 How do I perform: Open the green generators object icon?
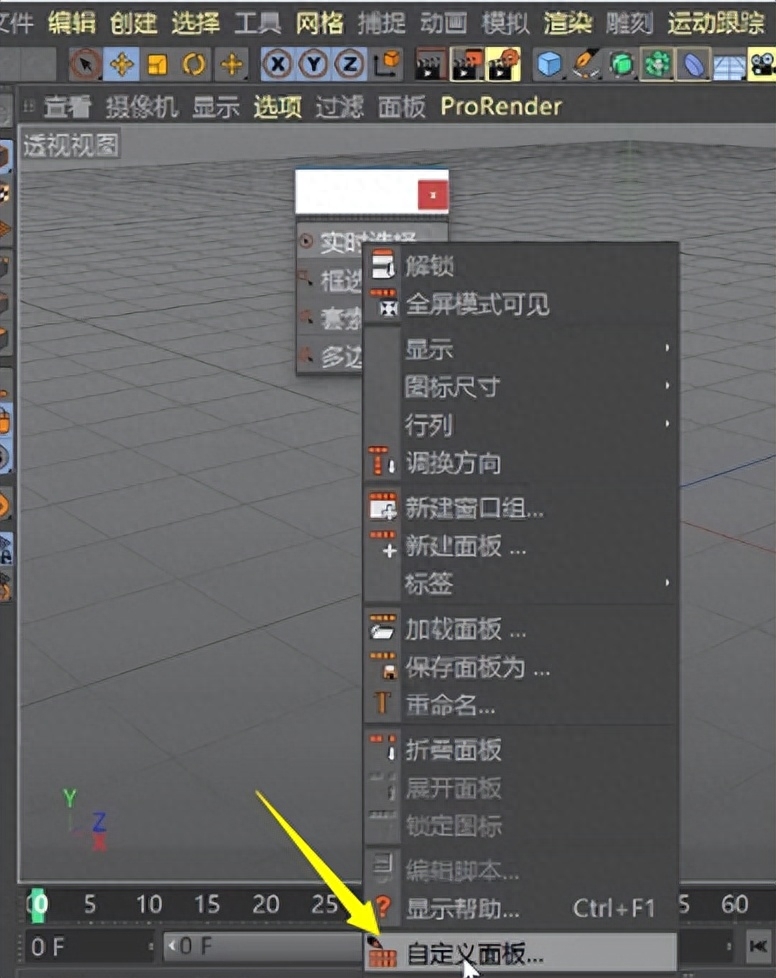pos(621,64)
